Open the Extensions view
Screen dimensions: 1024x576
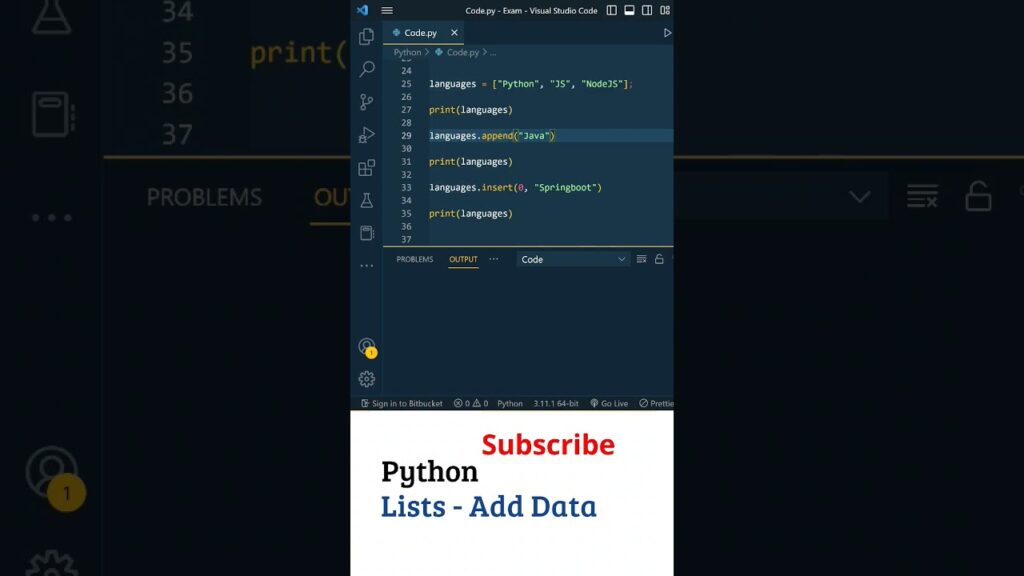pos(367,168)
